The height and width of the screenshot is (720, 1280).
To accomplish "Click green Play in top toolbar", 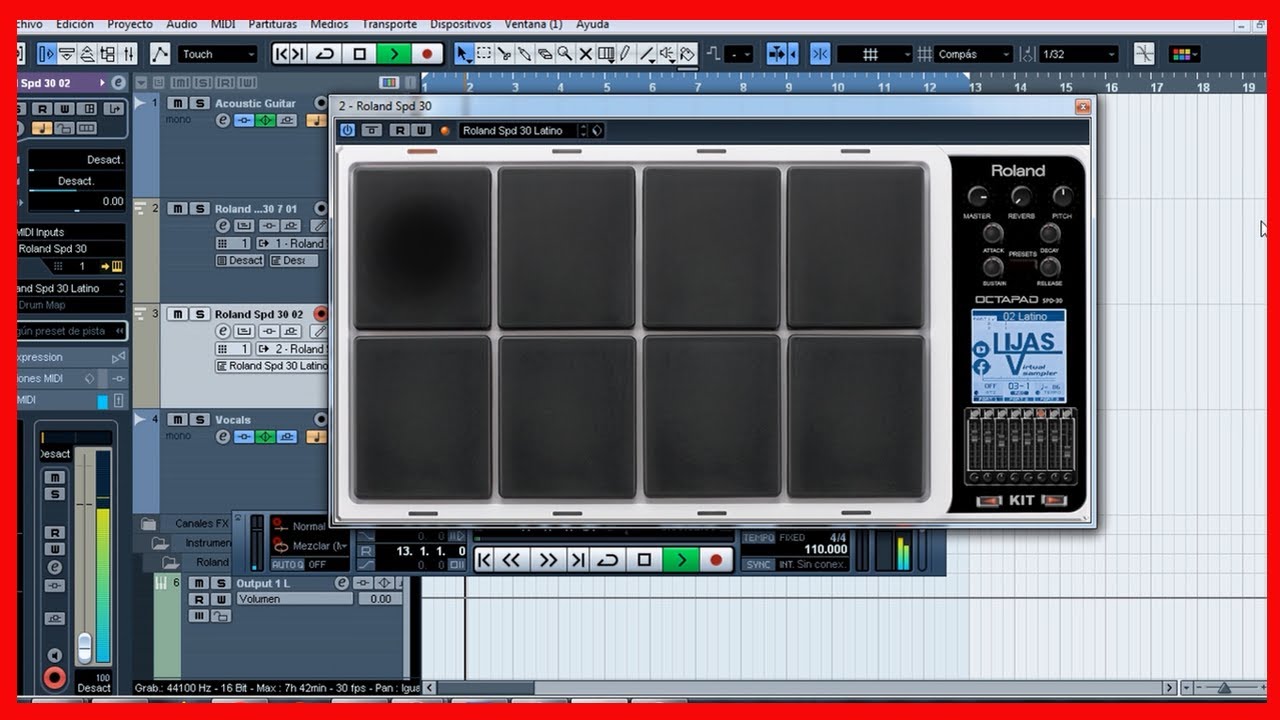I will pos(394,54).
